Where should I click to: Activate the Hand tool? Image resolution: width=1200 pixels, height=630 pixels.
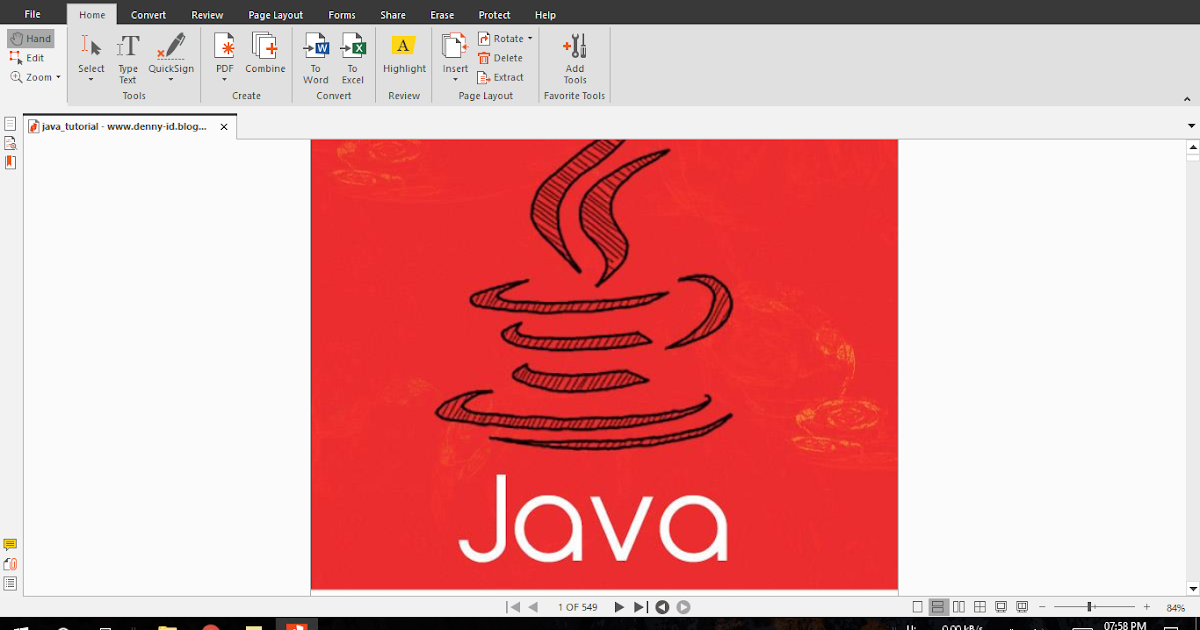pos(31,39)
